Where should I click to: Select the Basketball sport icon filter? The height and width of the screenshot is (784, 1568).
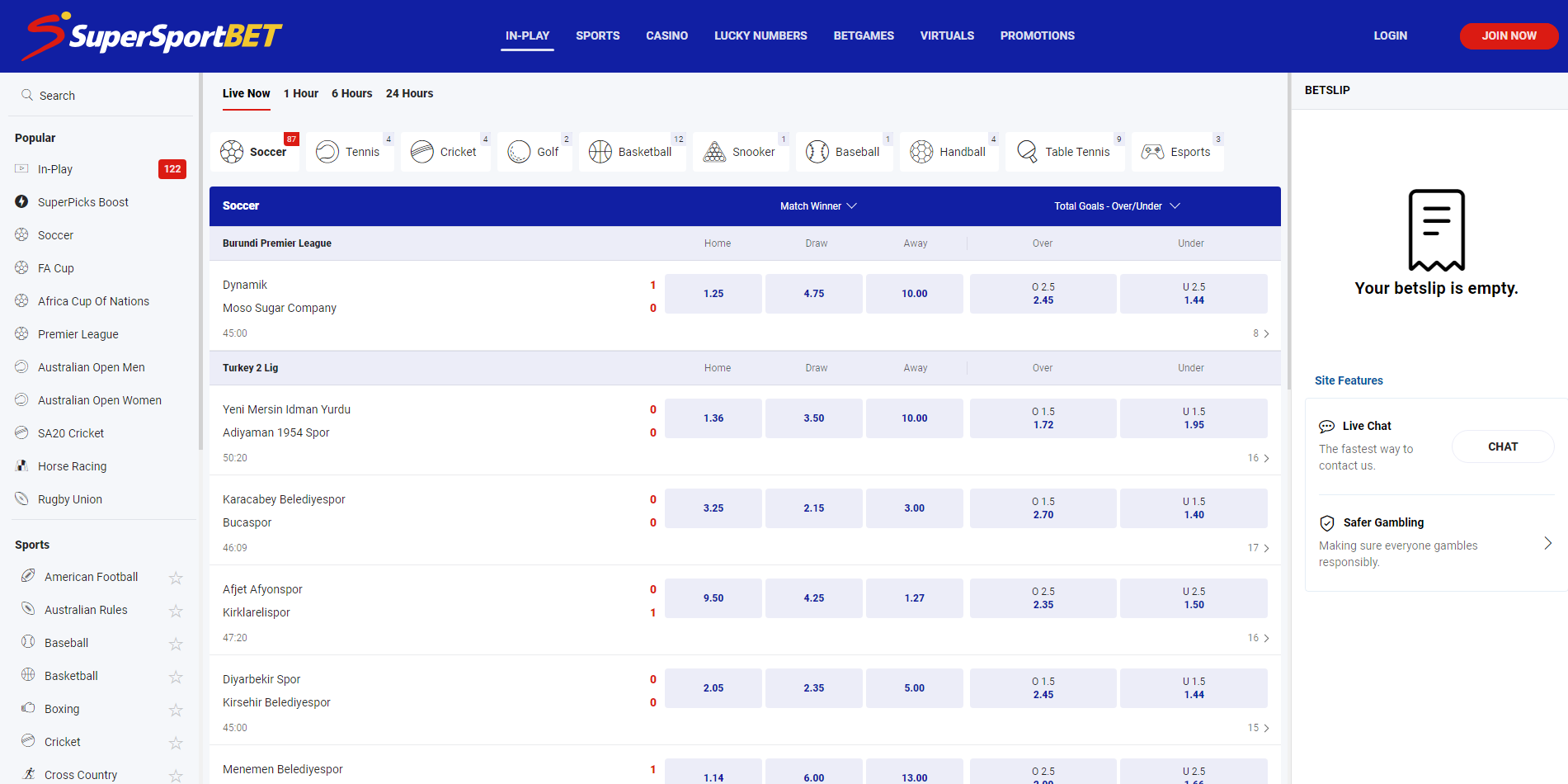pyautogui.click(x=633, y=152)
